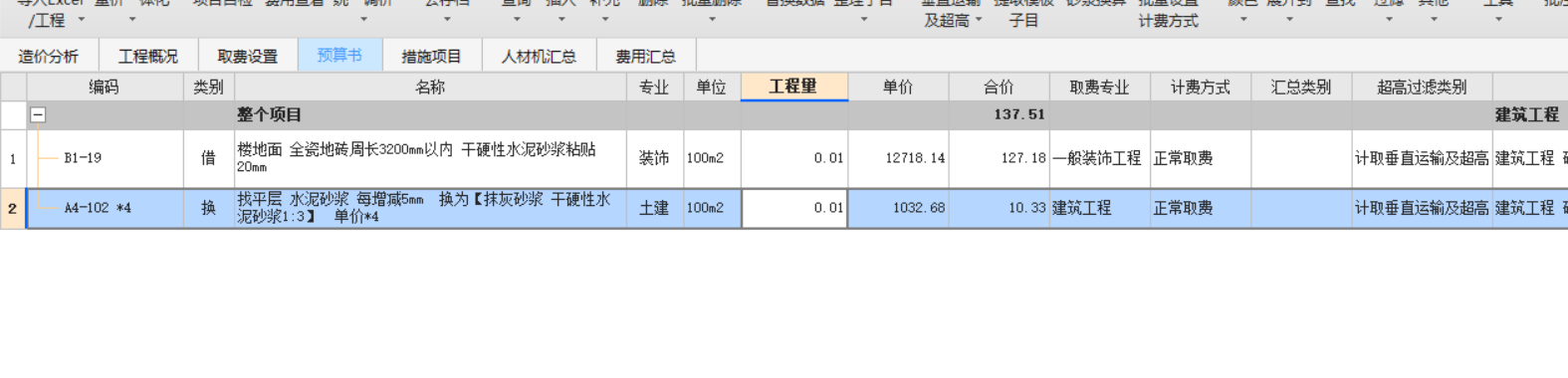Click unit price 12718.14

(x=898, y=159)
